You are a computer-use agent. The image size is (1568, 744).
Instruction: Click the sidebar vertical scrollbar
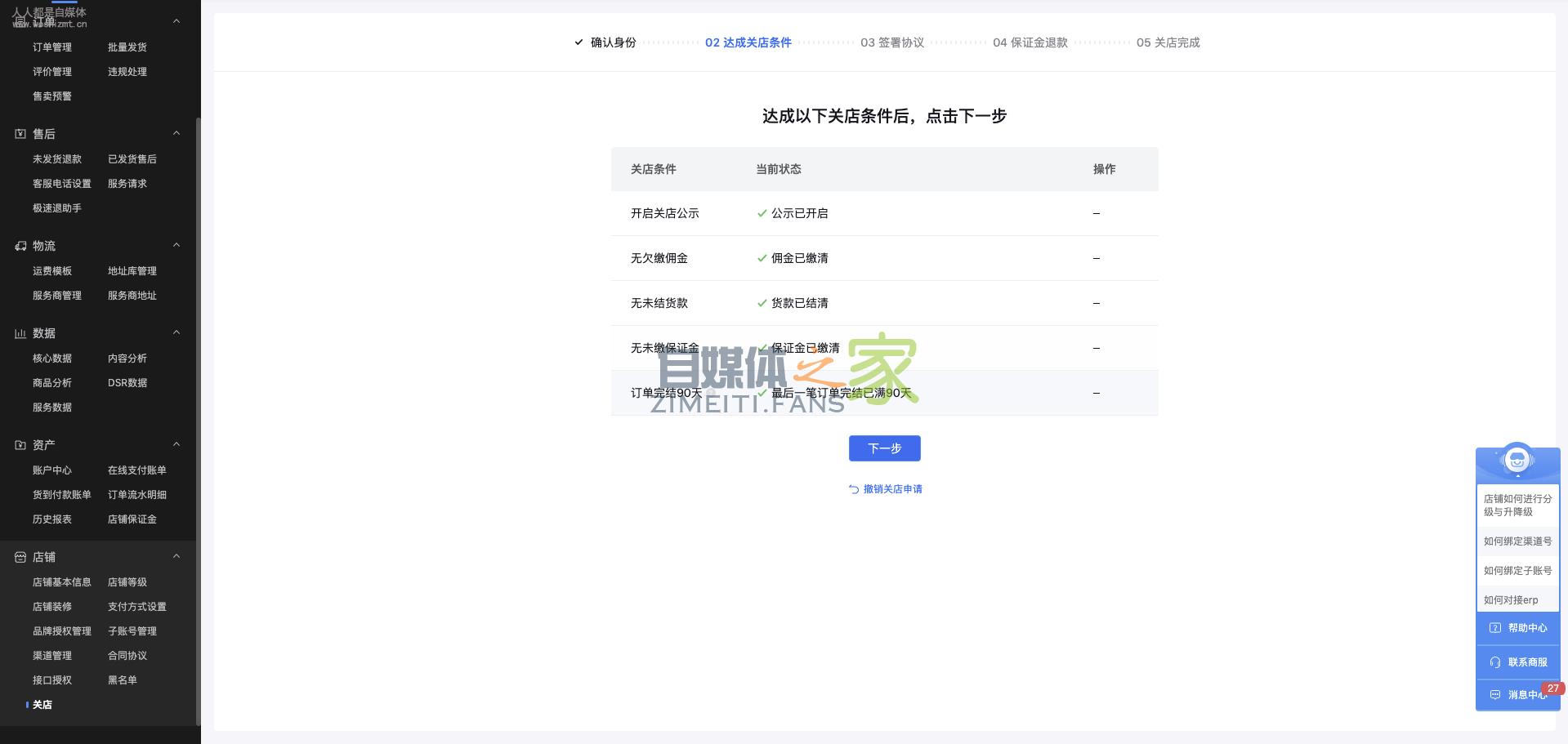[x=198, y=408]
